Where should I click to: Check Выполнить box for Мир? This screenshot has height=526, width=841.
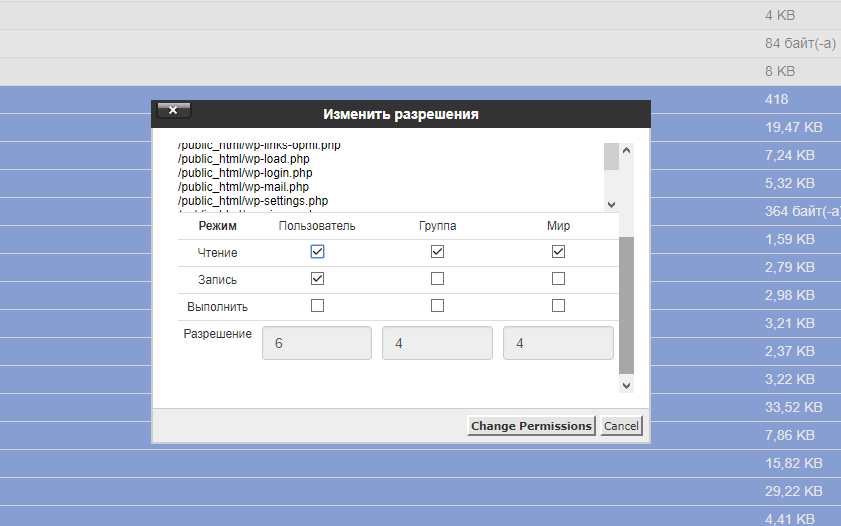[558, 306]
